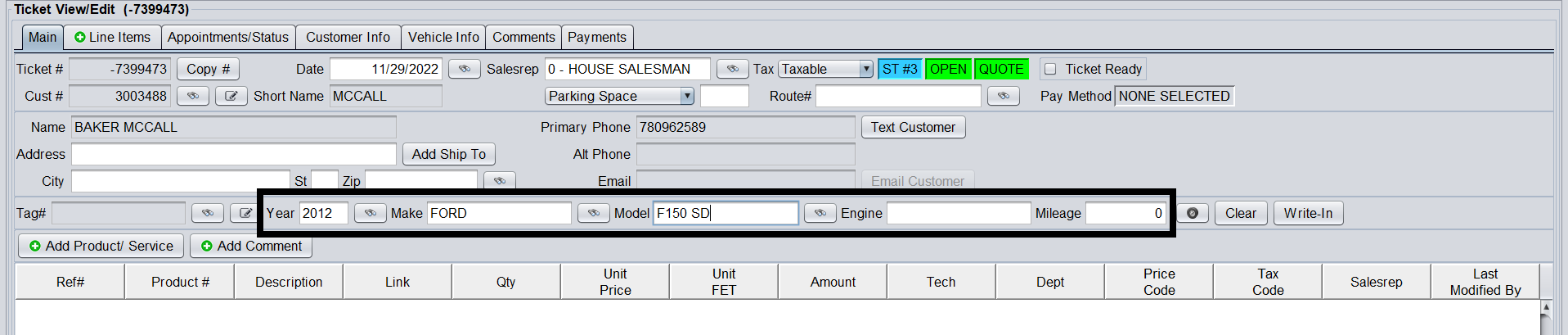Switch to the Line Items tab
The image size is (1568, 335).
click(112, 38)
